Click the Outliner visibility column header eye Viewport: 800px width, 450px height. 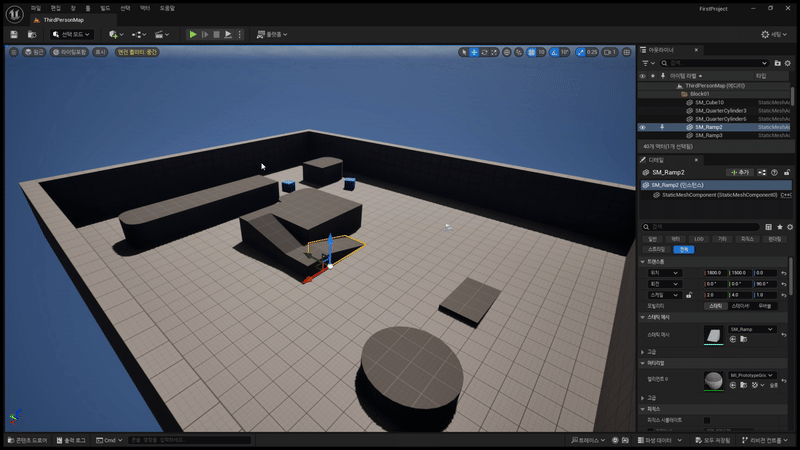click(642, 76)
